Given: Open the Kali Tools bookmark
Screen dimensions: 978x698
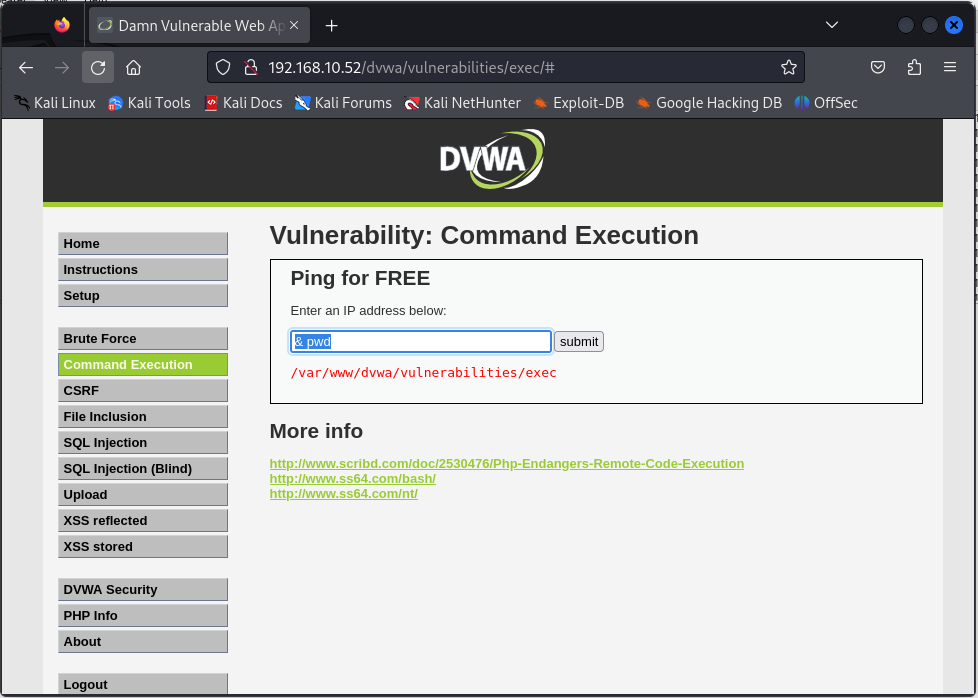Looking at the screenshot, I should [149, 103].
